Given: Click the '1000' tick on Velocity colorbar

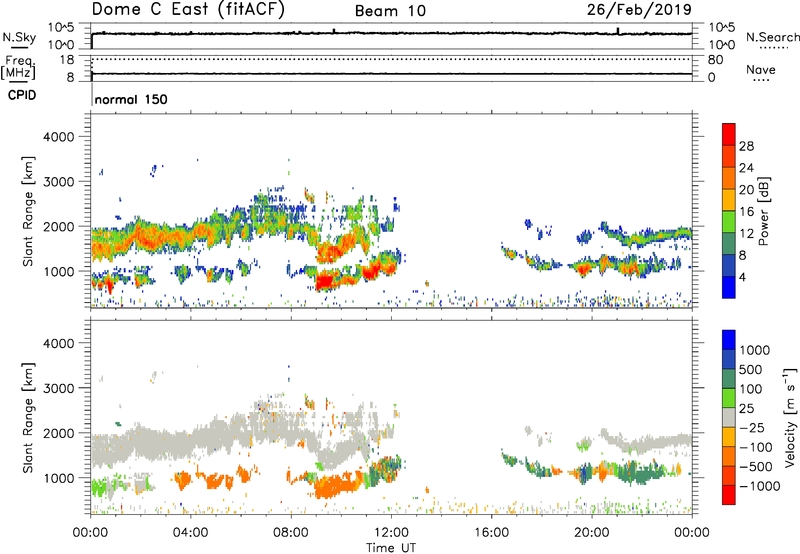Looking at the screenshot, I should (x=755, y=350).
